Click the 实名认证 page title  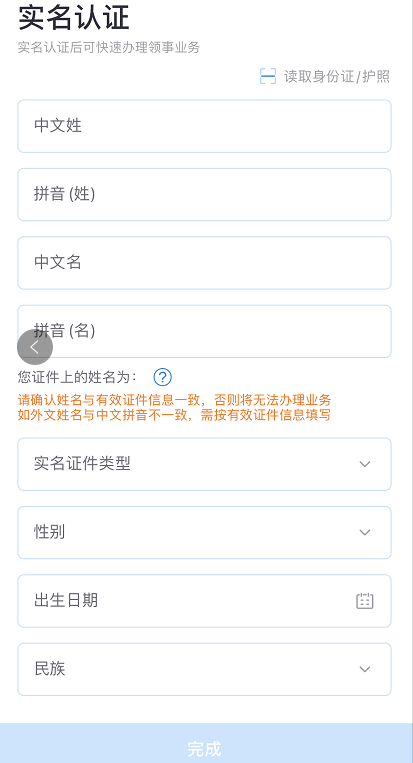point(74,18)
